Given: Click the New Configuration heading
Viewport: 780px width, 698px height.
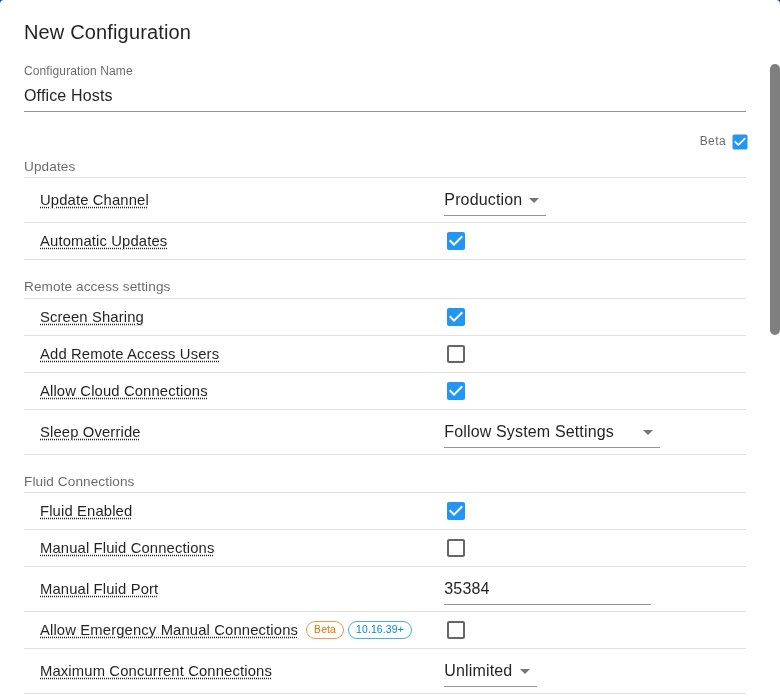Looking at the screenshot, I should (x=107, y=32).
